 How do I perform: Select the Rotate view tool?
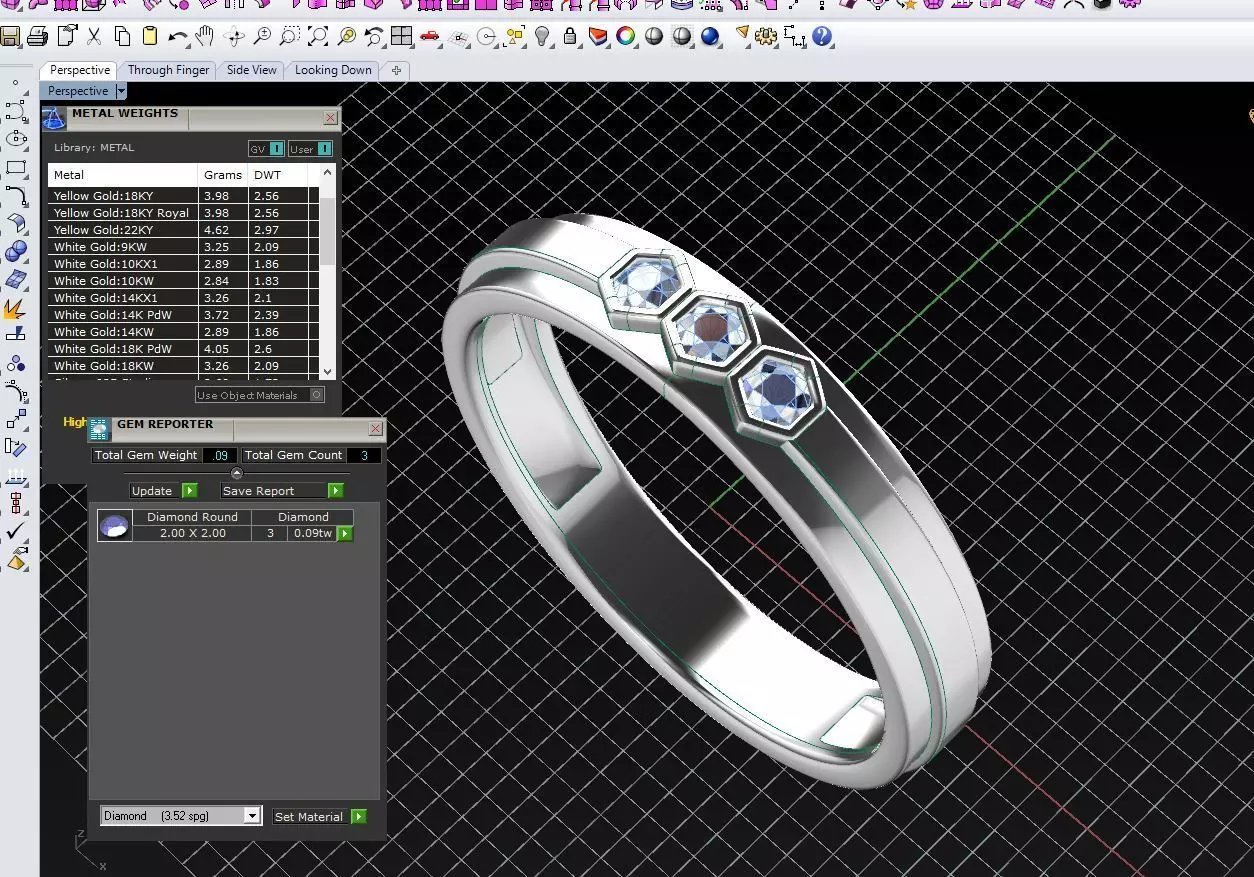point(236,37)
